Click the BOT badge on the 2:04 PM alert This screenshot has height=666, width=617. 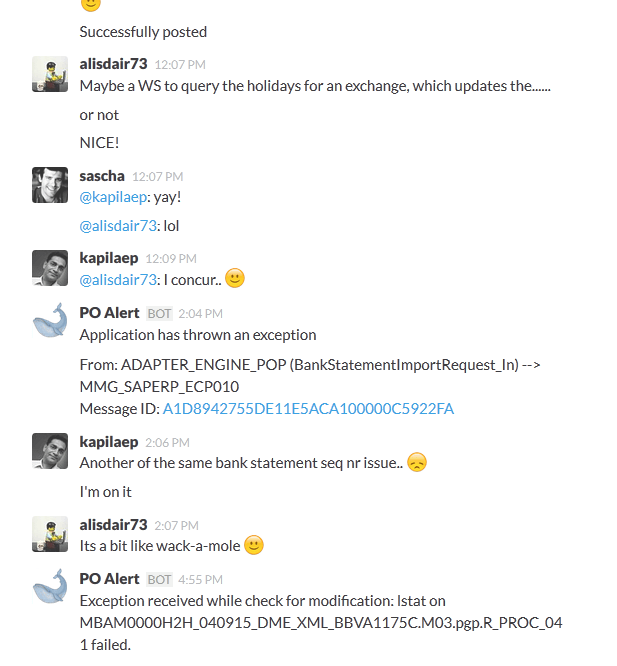tap(159, 313)
